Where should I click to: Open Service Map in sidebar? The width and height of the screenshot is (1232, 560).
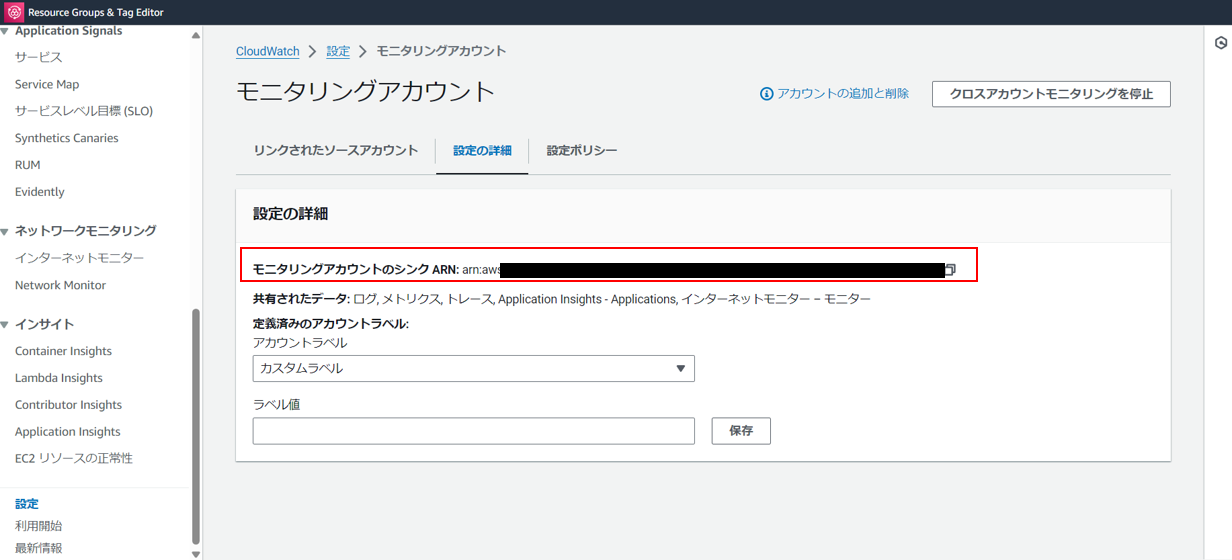click(x=47, y=85)
